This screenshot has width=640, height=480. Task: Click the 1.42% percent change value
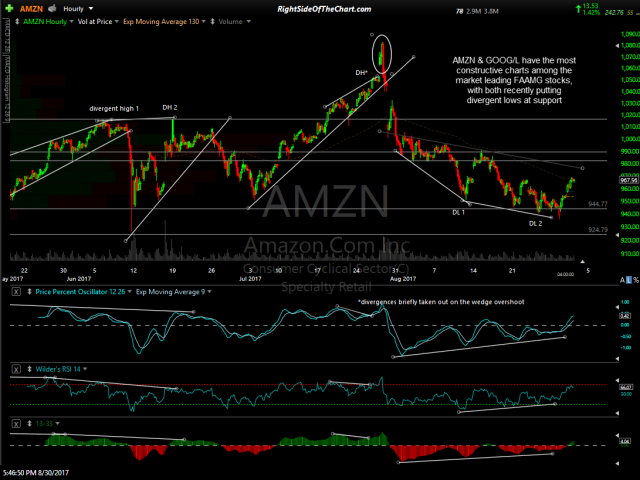tap(591, 13)
